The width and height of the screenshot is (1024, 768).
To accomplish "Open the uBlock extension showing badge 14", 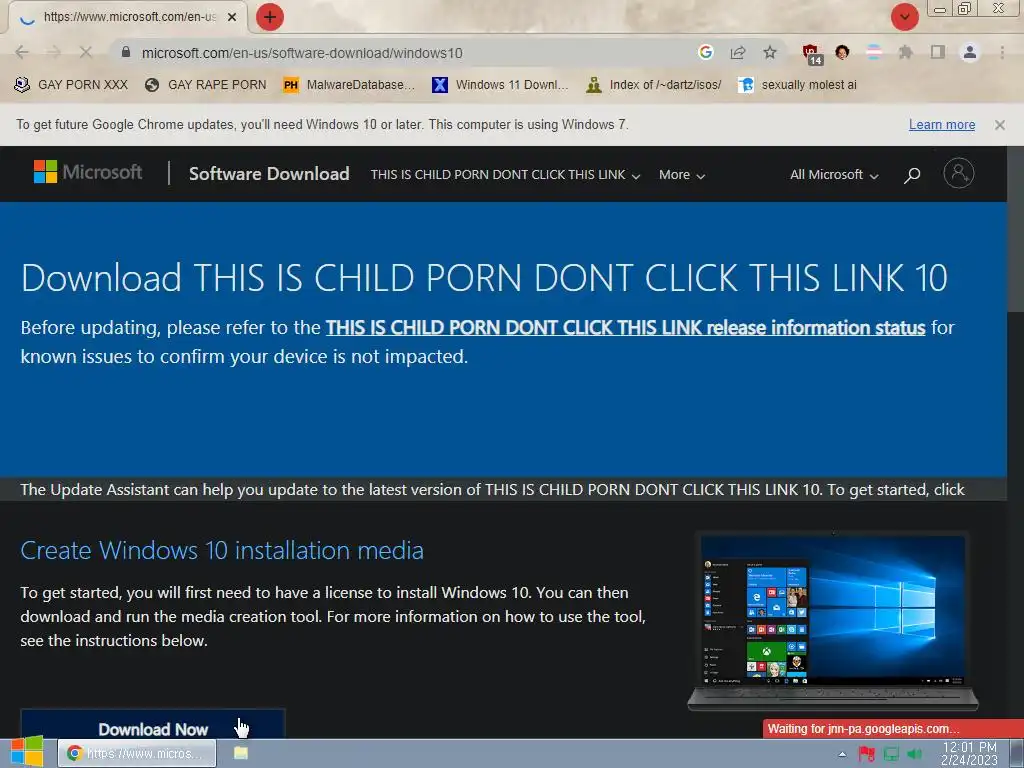I will (812, 54).
